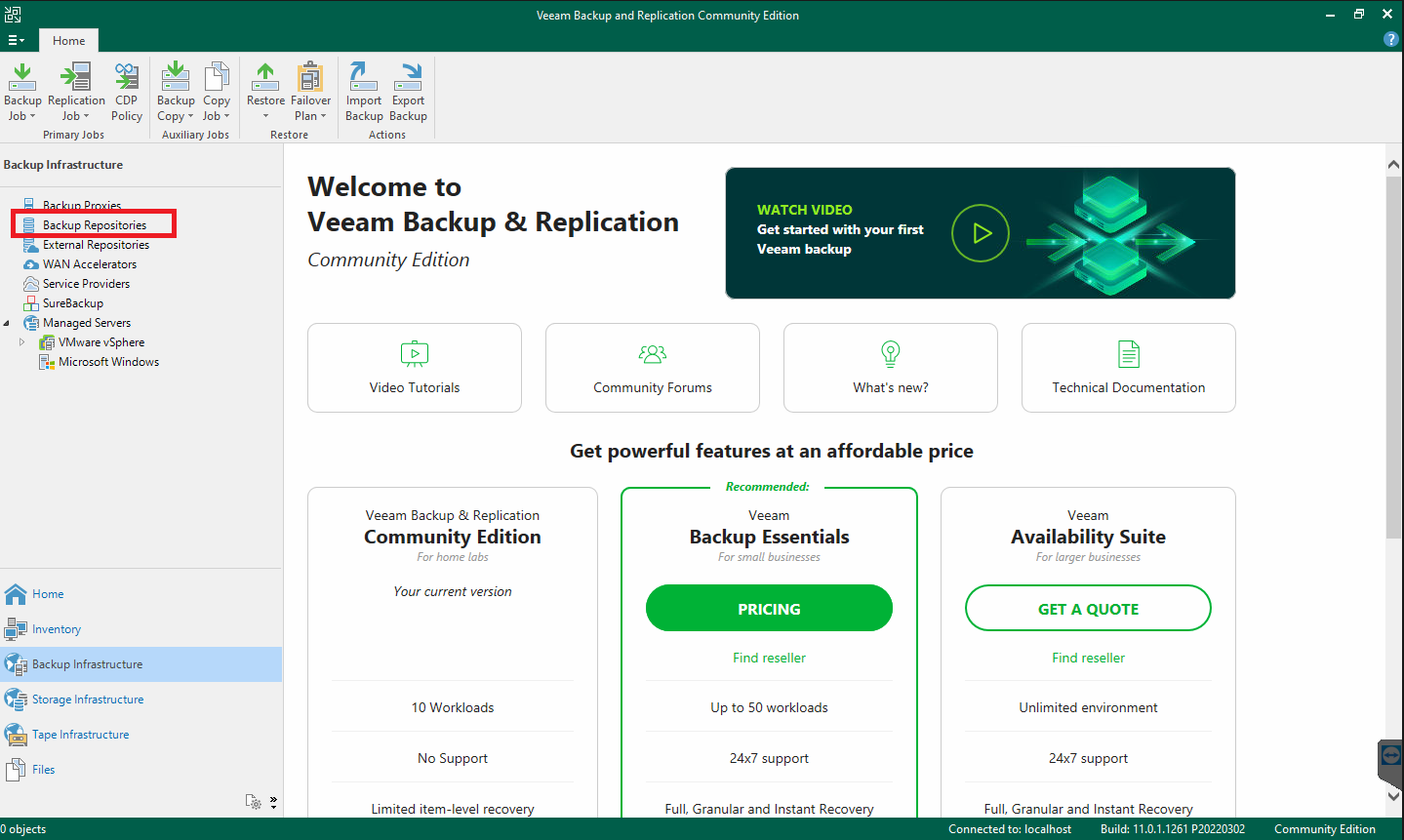Select Microsoft Windows in the tree
The width and height of the screenshot is (1404, 840).
[108, 362]
